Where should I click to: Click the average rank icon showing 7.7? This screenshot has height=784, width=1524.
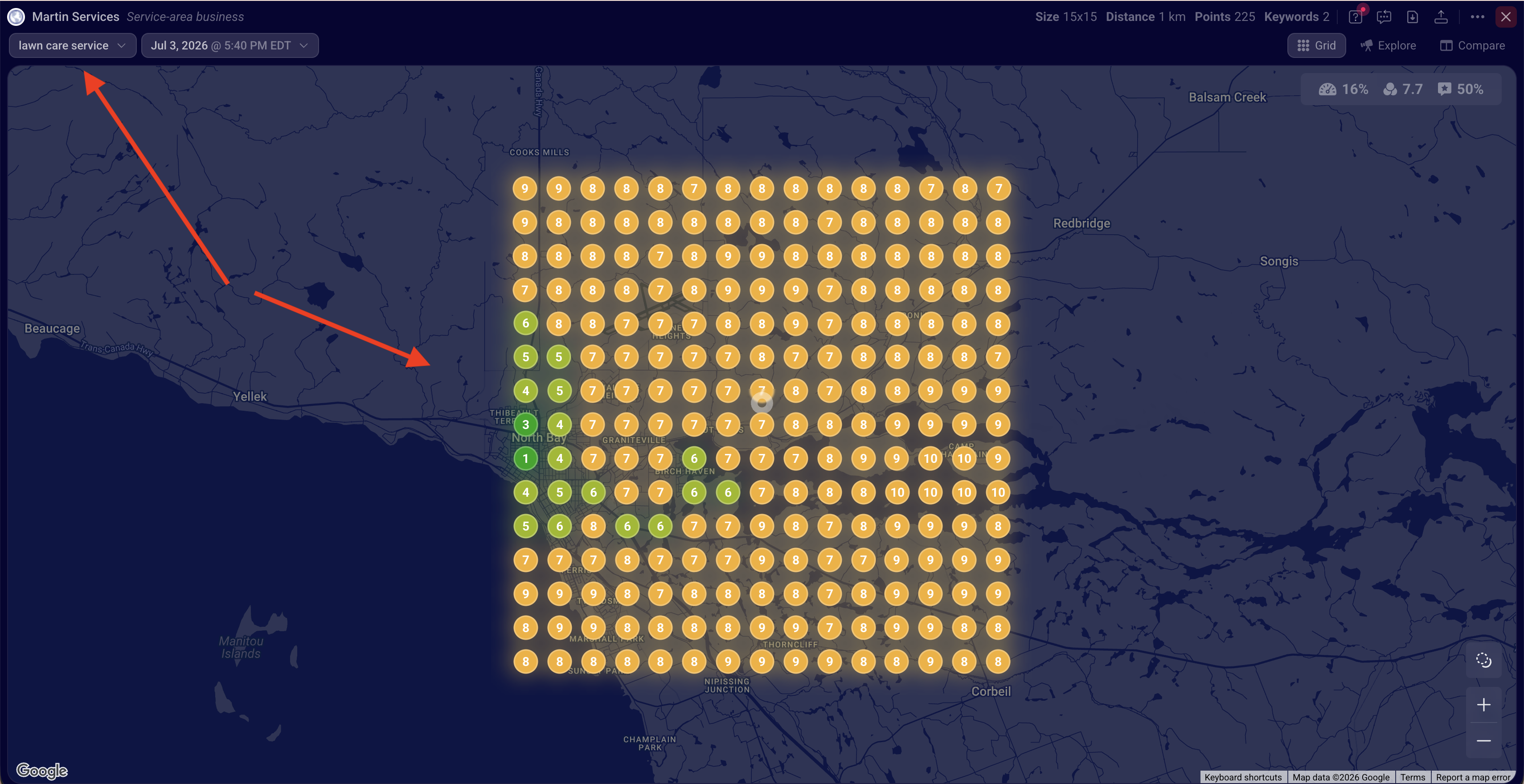click(1390, 89)
